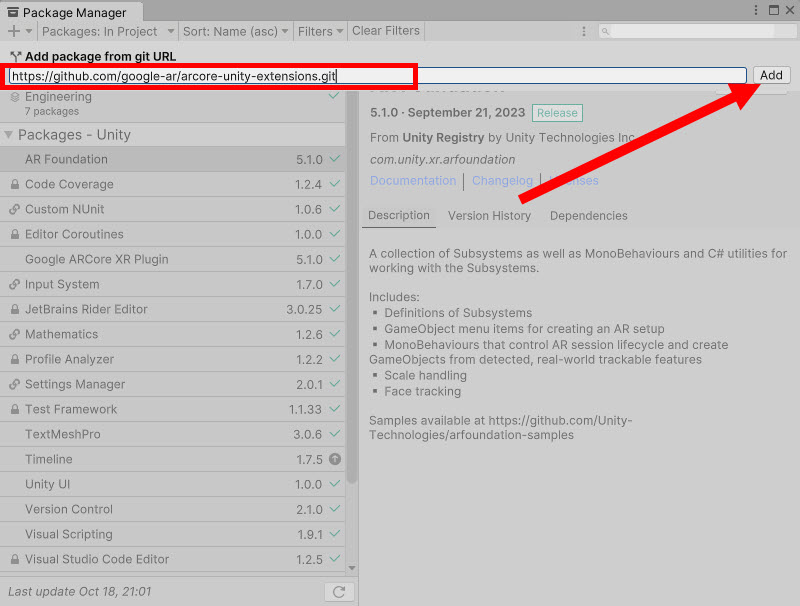Open the add-package dropdown arrow beside plus

coord(29,32)
